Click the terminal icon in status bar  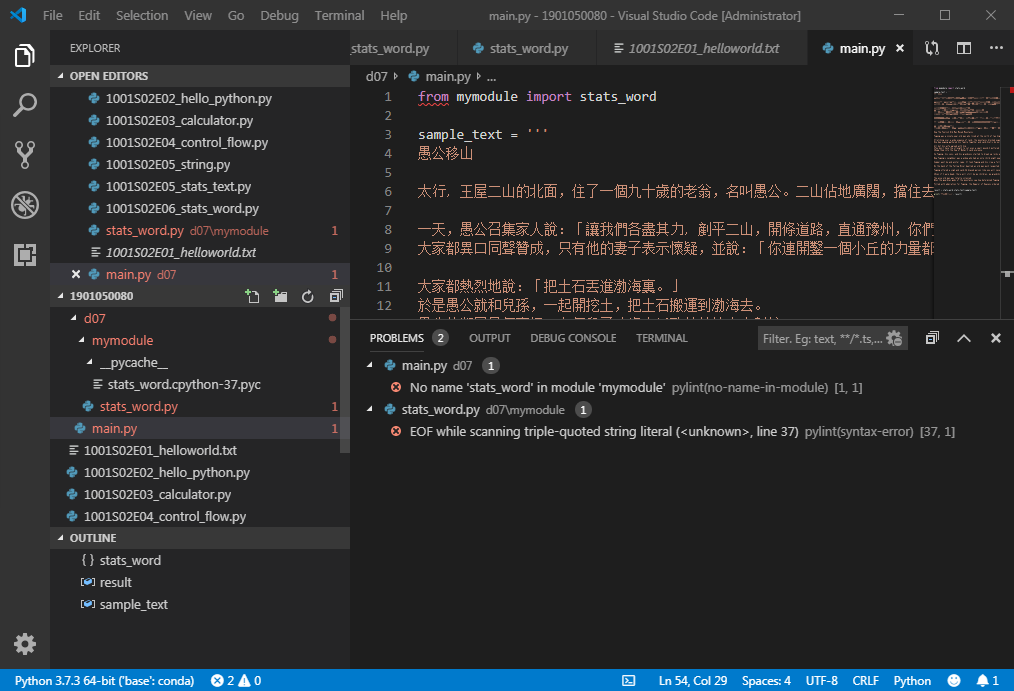[629, 681]
